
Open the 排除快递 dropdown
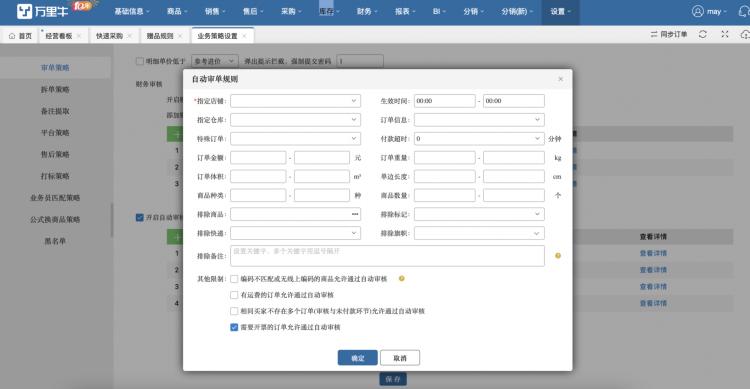(295, 233)
